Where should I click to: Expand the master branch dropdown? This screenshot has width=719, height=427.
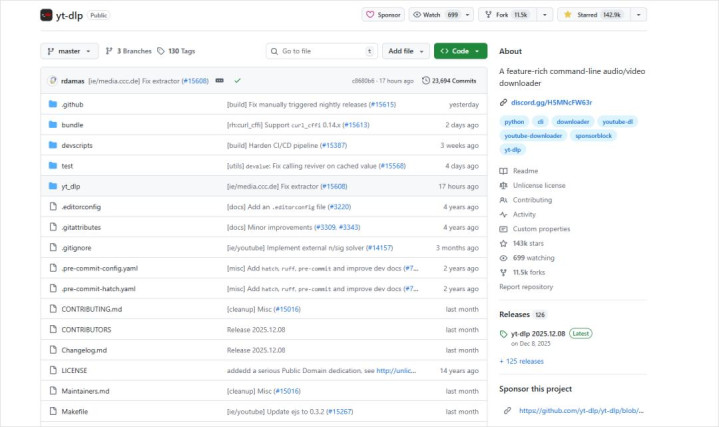pos(69,51)
